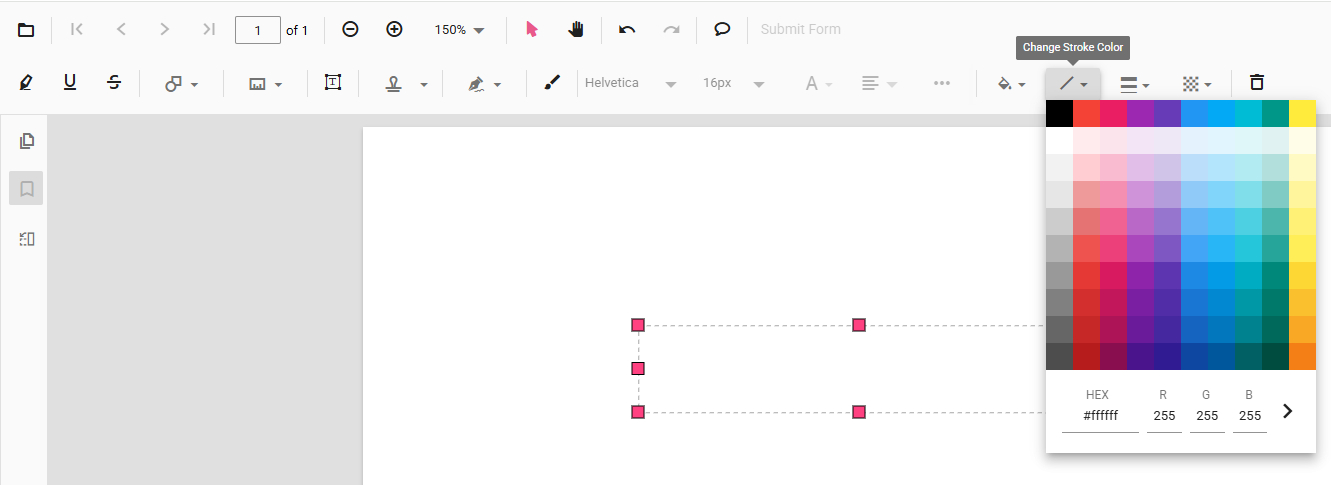
Task: Open the font color picker
Action: click(819, 84)
